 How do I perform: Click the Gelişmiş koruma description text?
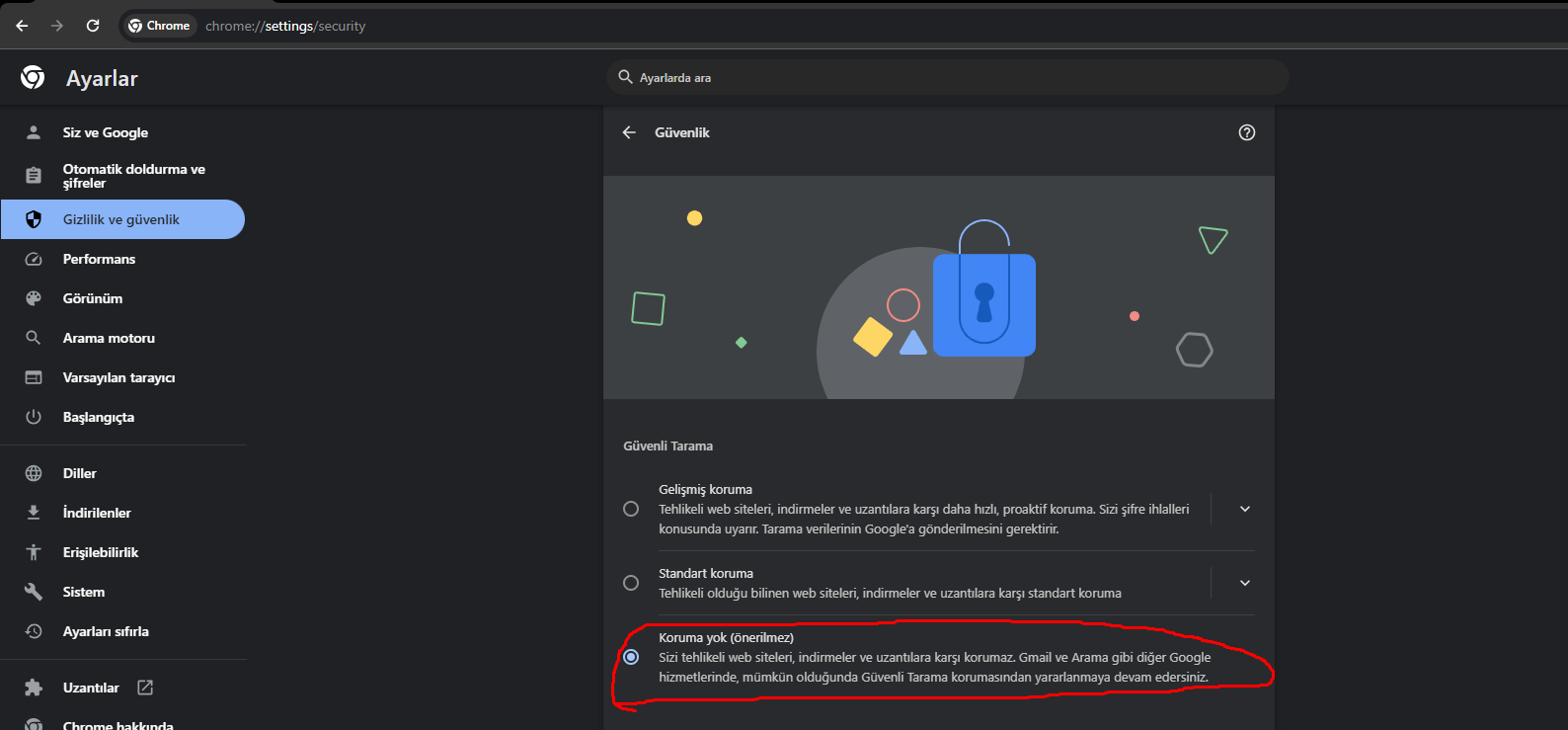point(923,520)
